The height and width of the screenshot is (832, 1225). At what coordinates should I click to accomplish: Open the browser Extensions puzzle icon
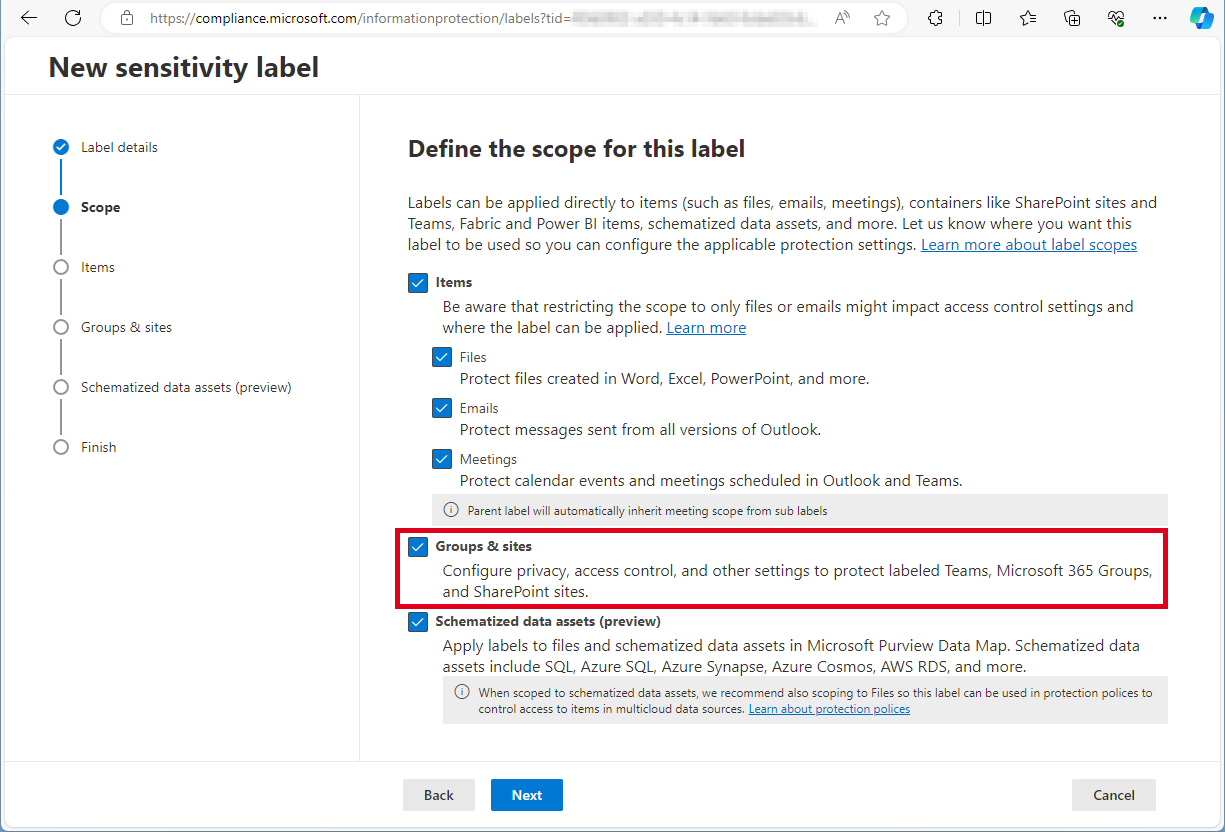pos(935,17)
